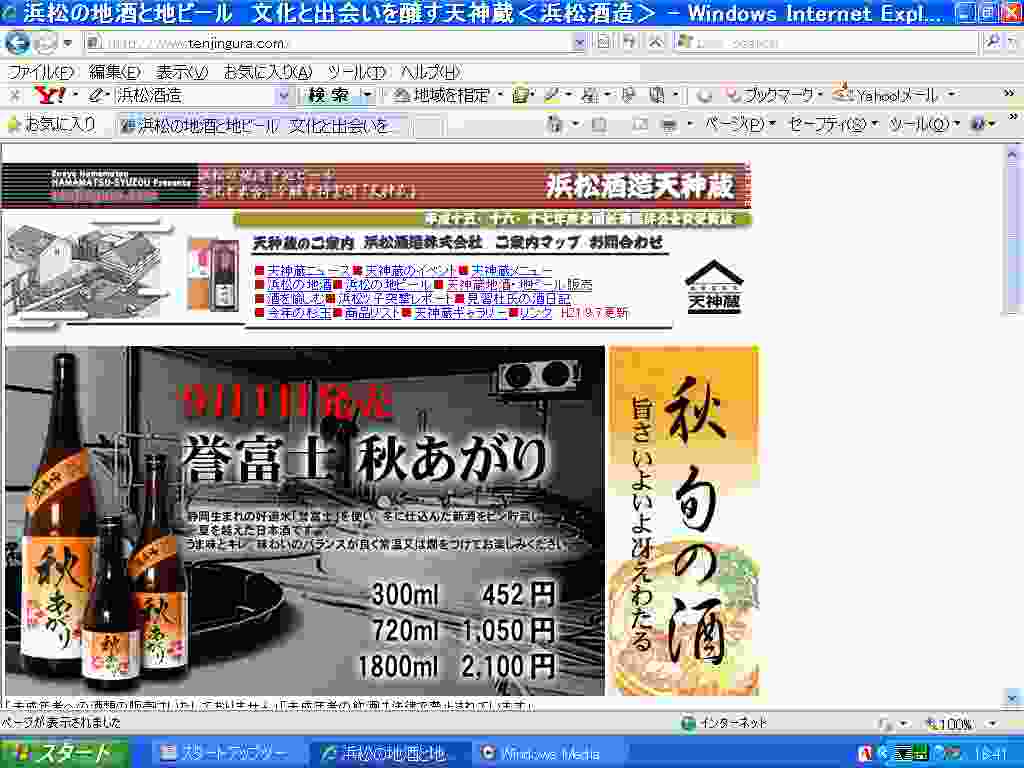
Task: Open the 天神蔵ギャラリー link
Action: pos(460,313)
